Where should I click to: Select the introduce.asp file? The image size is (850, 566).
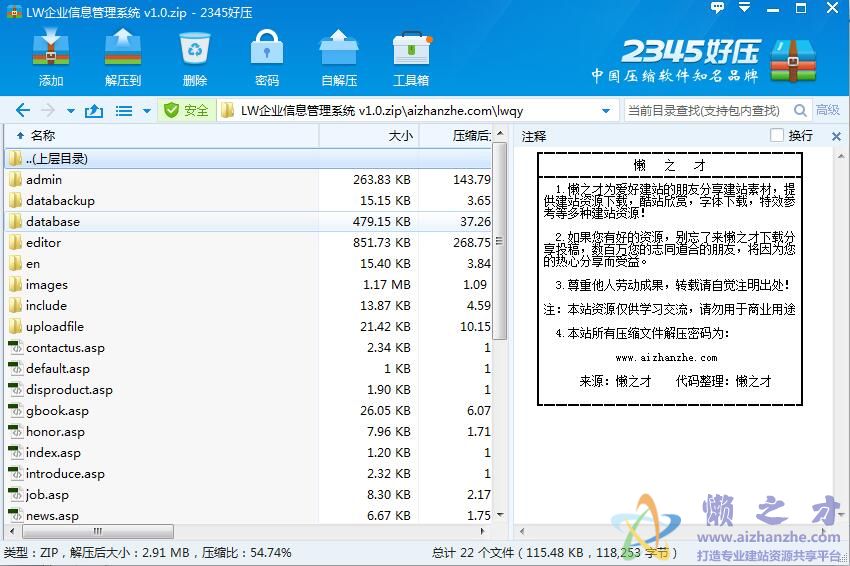(x=248, y=473)
